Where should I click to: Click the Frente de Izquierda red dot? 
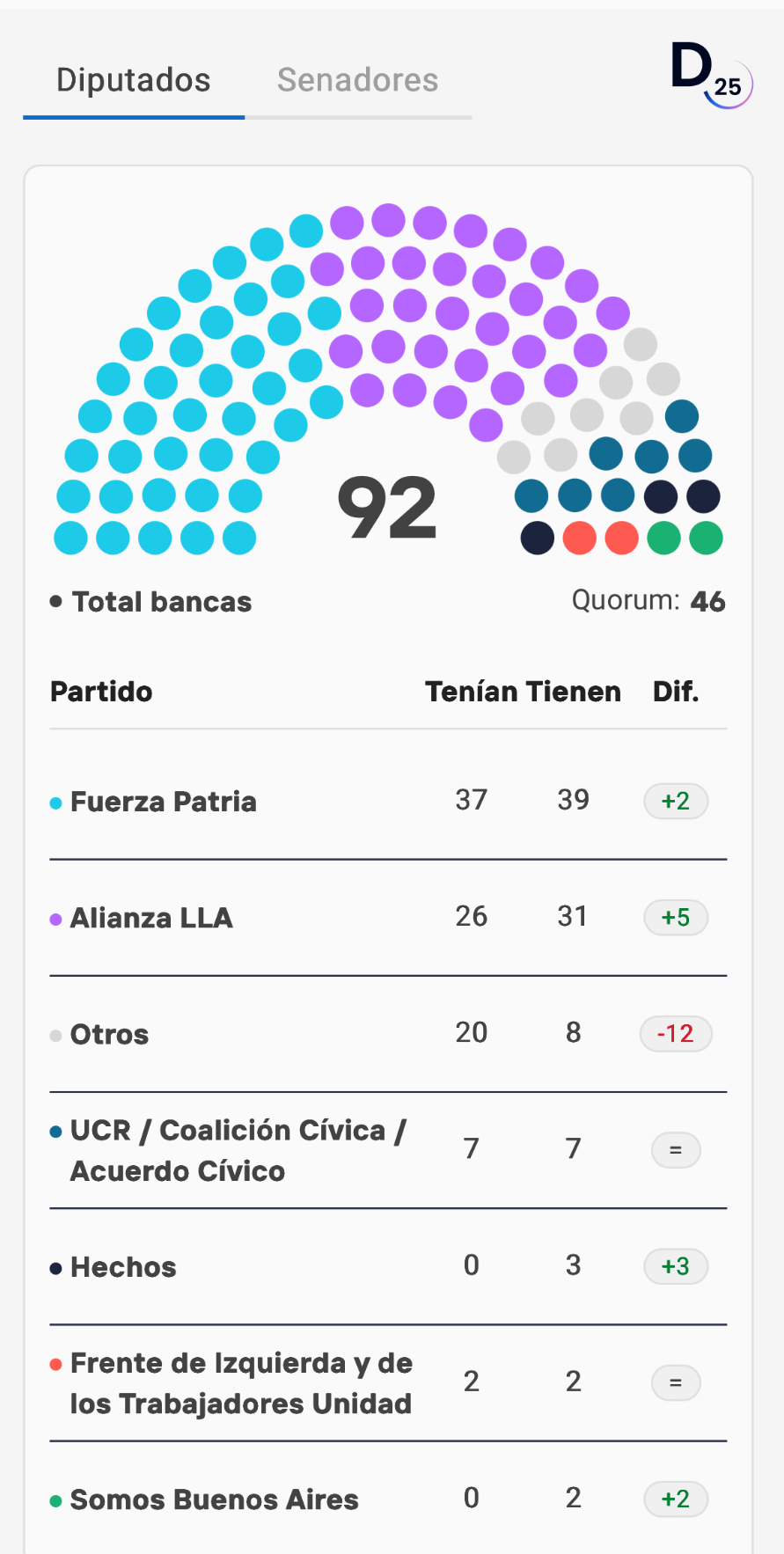tap(55, 1364)
